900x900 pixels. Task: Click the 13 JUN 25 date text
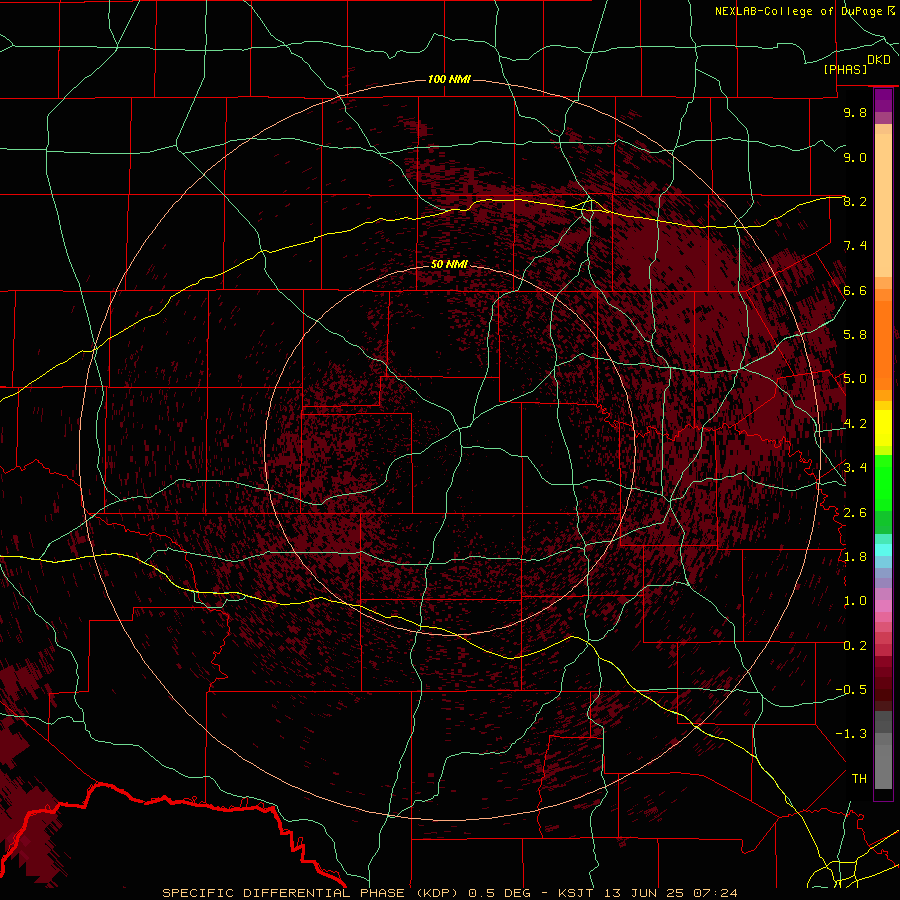pos(645,893)
